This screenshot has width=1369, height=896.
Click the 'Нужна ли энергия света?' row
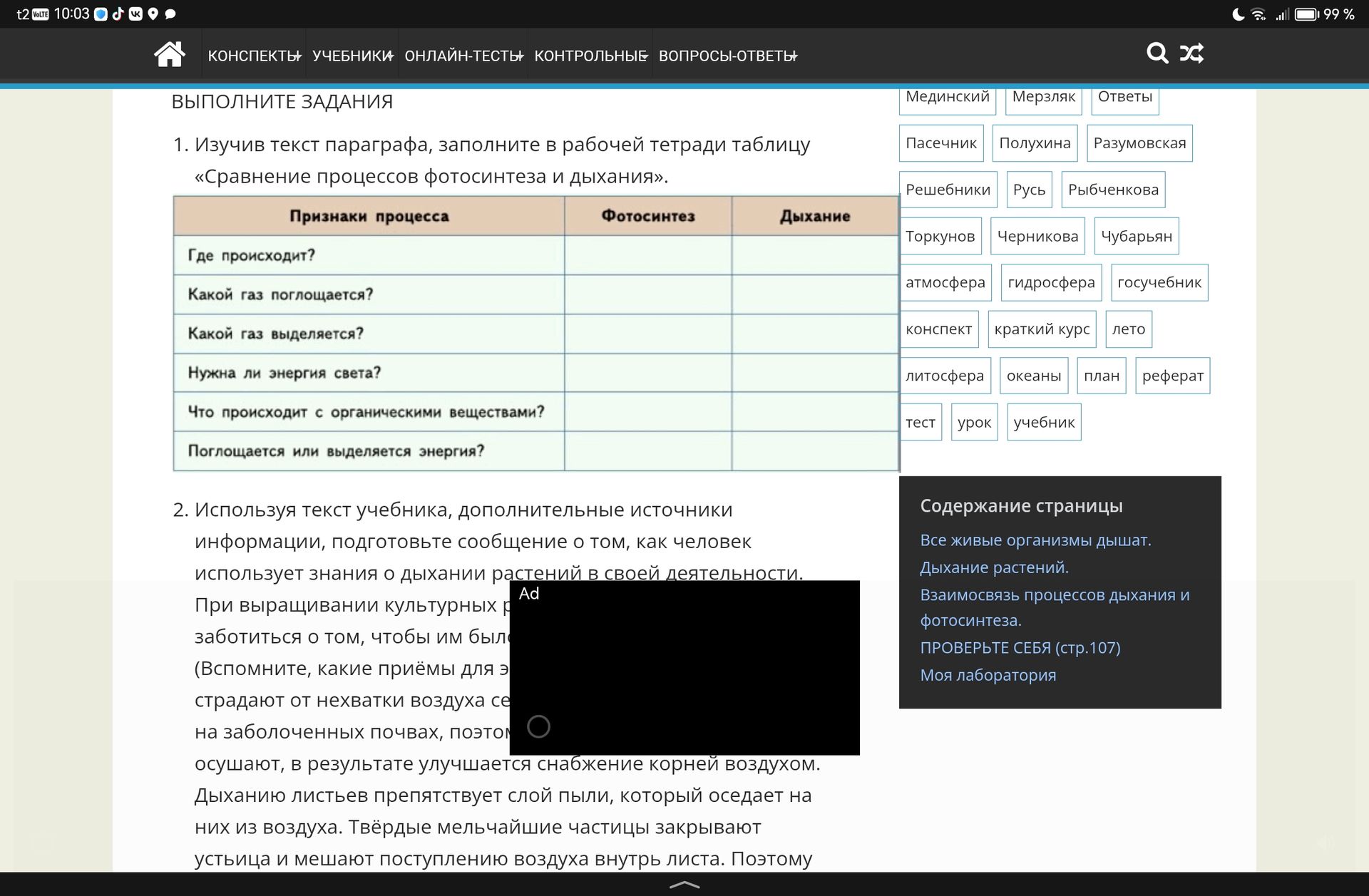pyautogui.click(x=536, y=373)
